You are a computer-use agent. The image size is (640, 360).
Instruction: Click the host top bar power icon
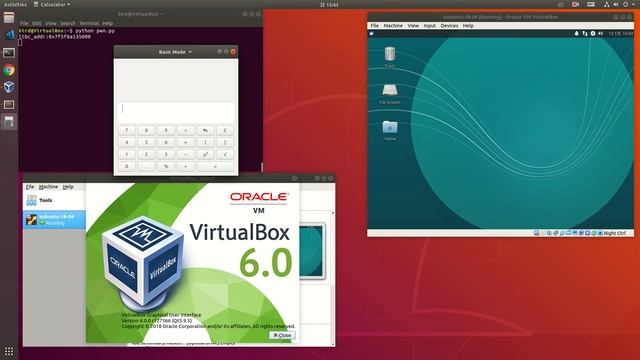625,4
